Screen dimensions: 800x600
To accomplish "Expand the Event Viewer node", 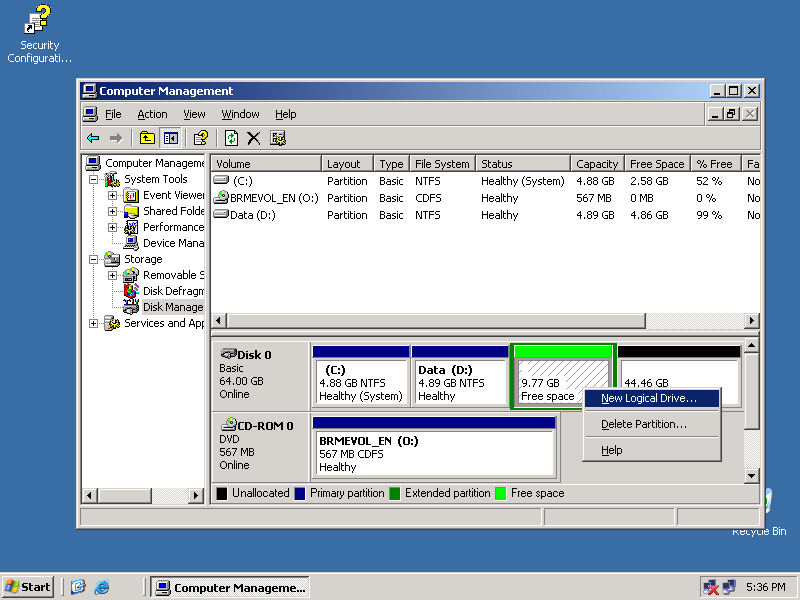I will coord(112,195).
